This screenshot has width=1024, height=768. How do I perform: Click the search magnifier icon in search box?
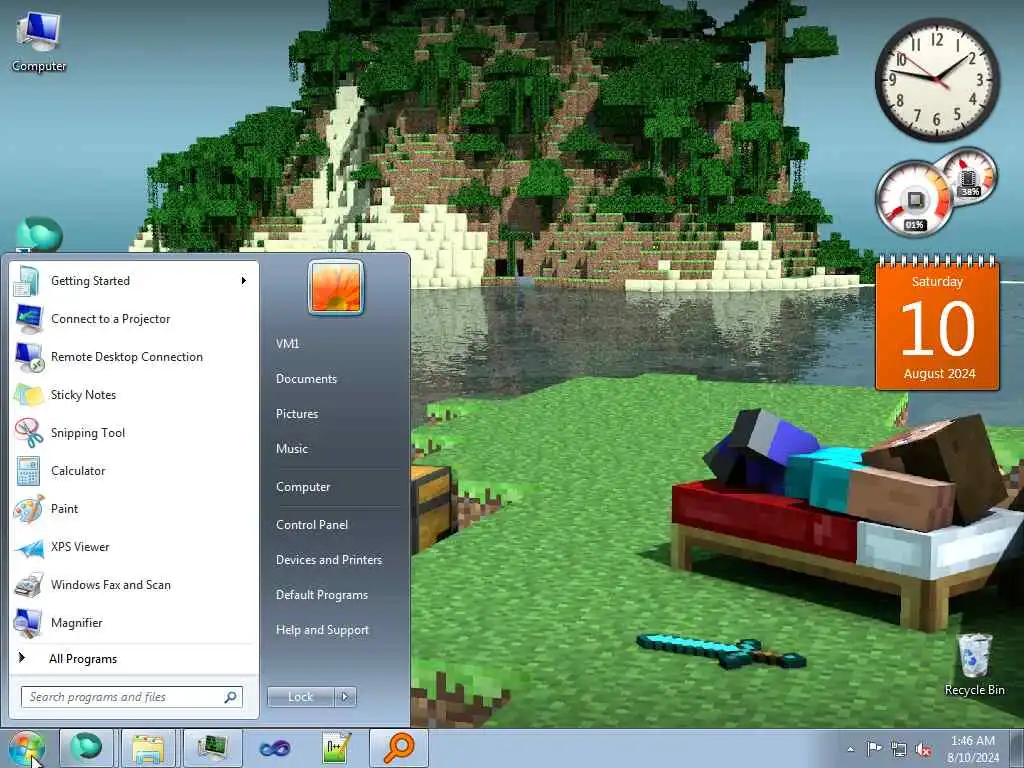click(x=230, y=697)
